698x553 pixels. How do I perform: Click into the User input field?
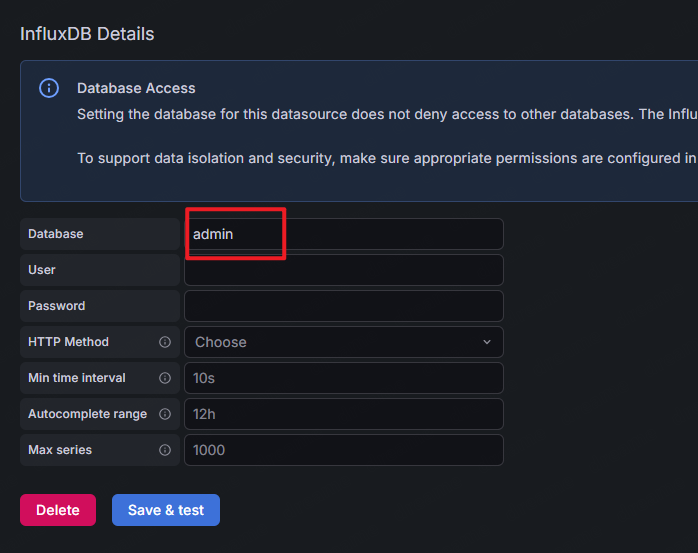pos(343,270)
